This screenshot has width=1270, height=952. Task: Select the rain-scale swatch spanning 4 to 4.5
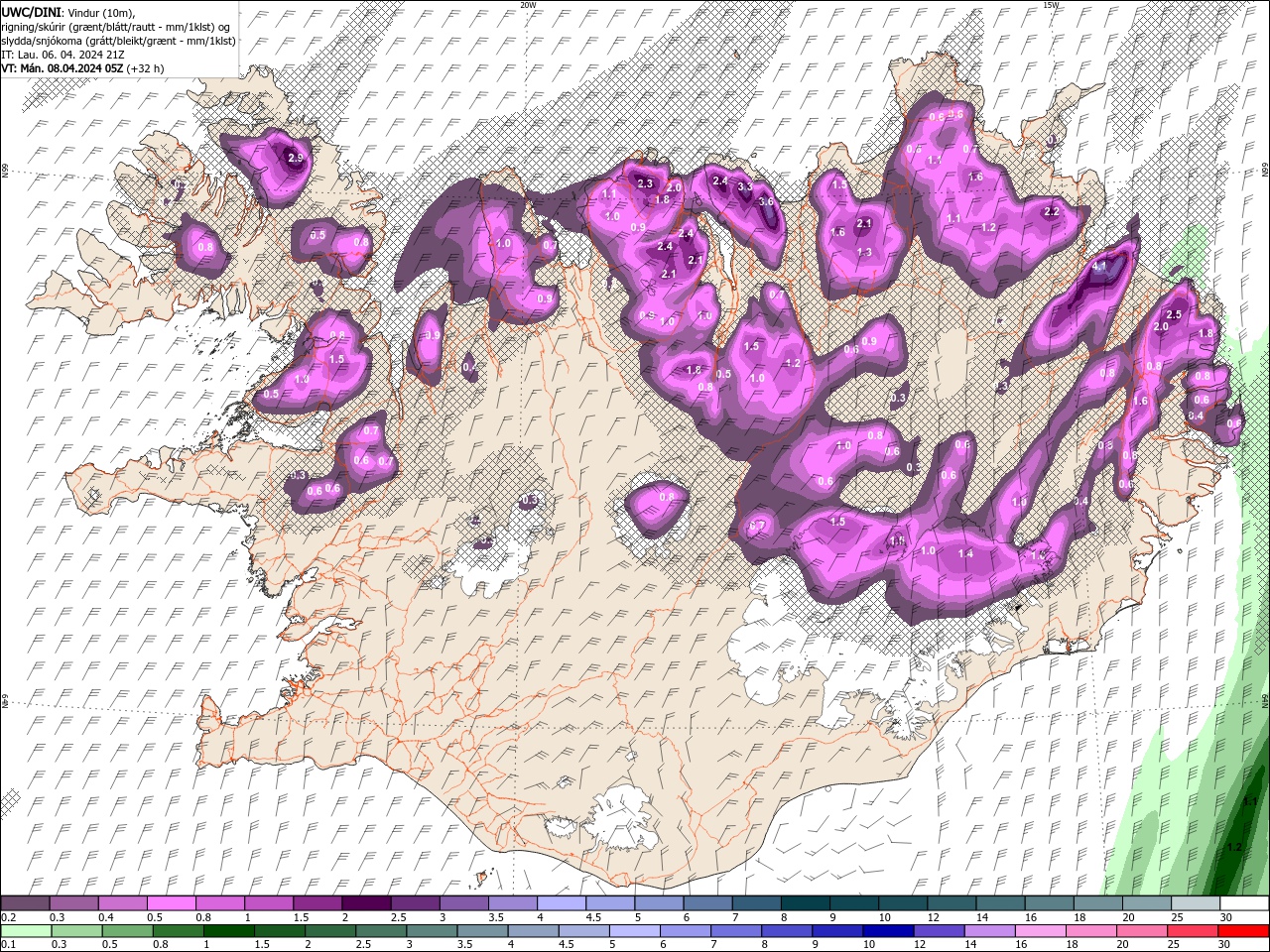pos(534,931)
